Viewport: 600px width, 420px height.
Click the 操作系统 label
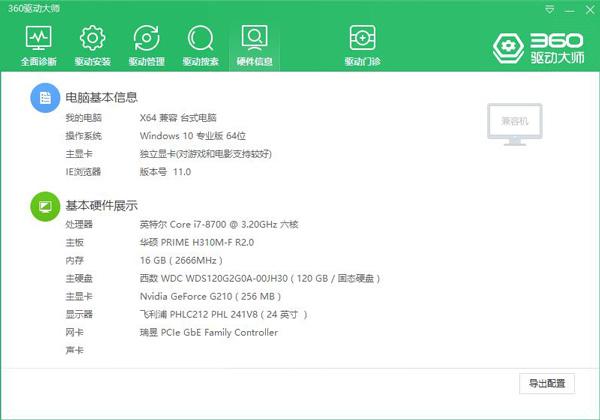[x=83, y=136]
